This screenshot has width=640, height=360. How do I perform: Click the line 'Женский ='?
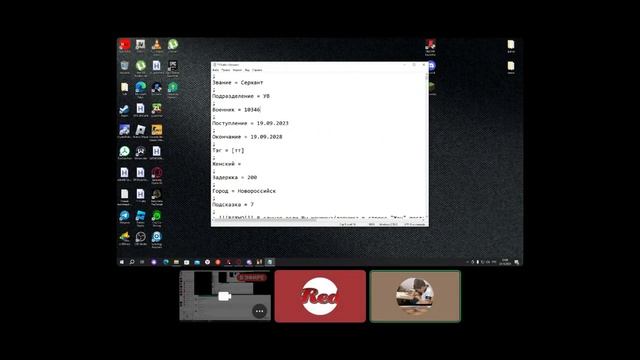(227, 164)
